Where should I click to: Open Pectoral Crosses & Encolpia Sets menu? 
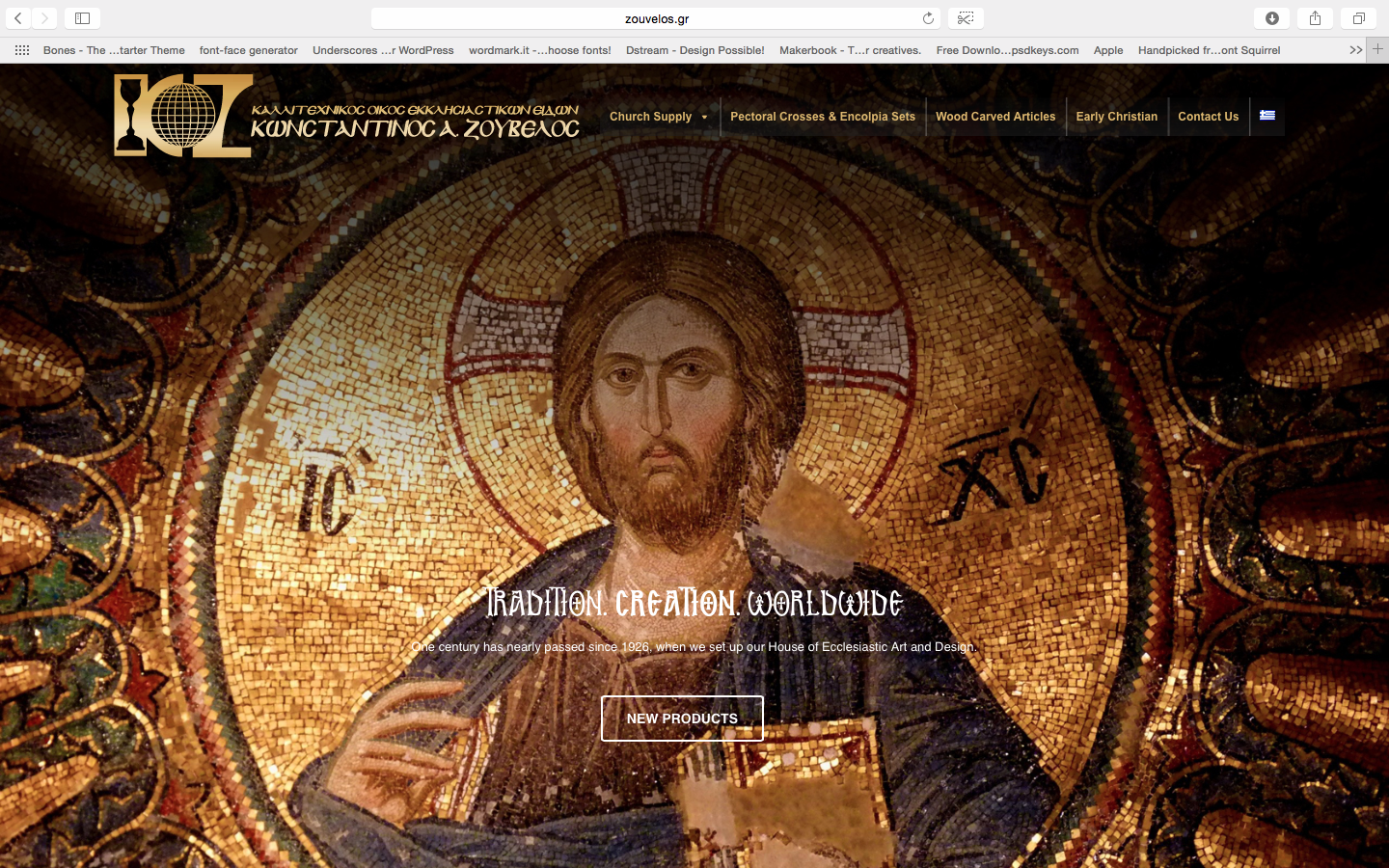(x=823, y=117)
